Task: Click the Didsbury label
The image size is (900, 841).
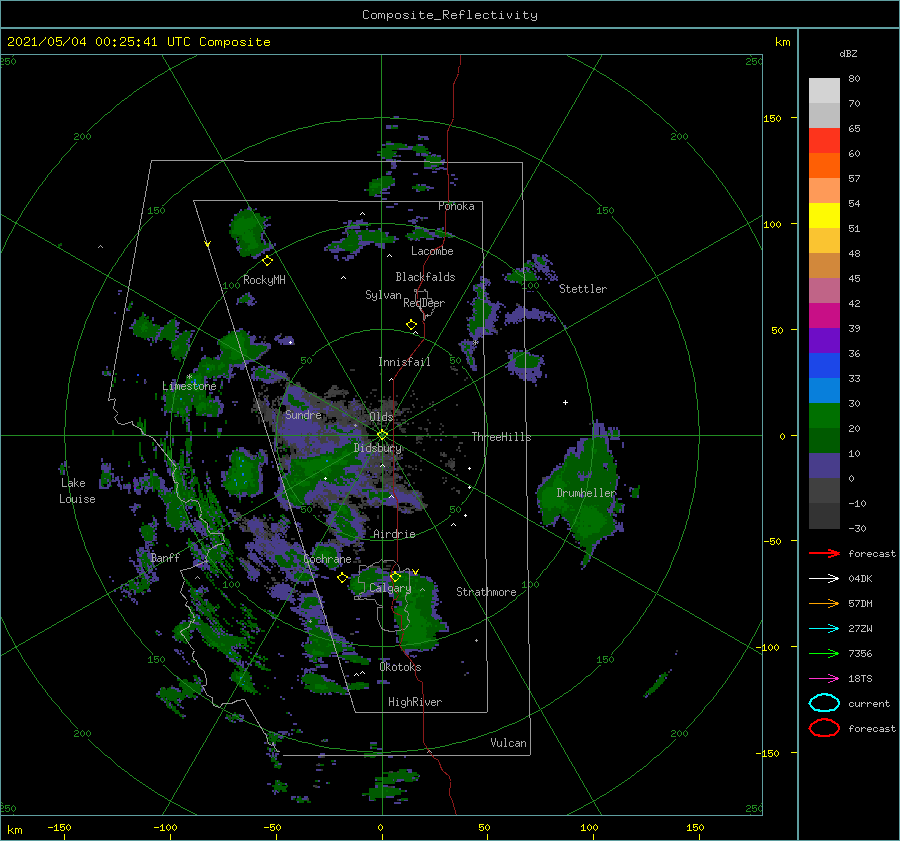Action: [378, 448]
